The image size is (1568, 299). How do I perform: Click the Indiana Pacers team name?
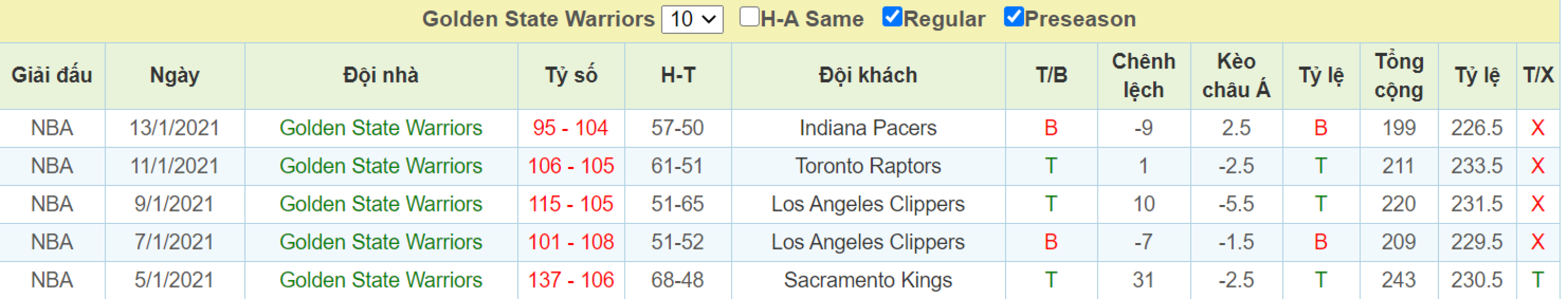coord(868,128)
